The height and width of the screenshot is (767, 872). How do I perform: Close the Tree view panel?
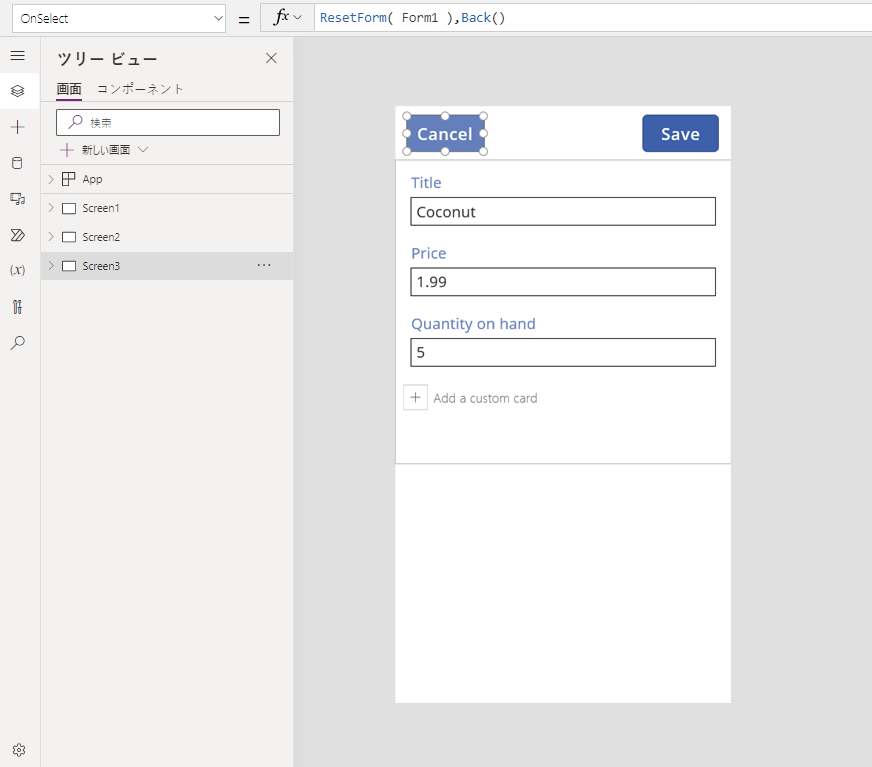271,58
